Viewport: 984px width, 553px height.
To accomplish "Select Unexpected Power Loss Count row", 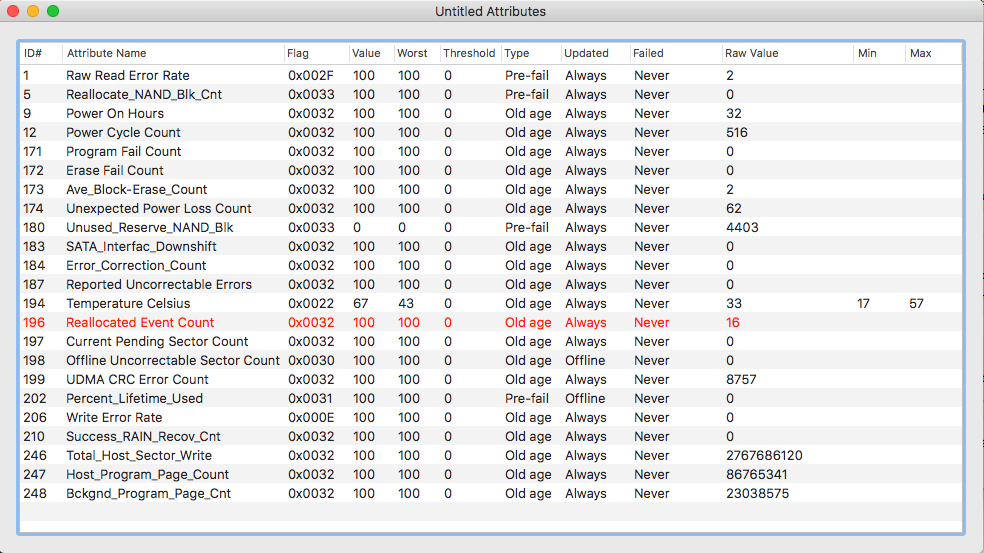I will pyautogui.click(x=491, y=208).
